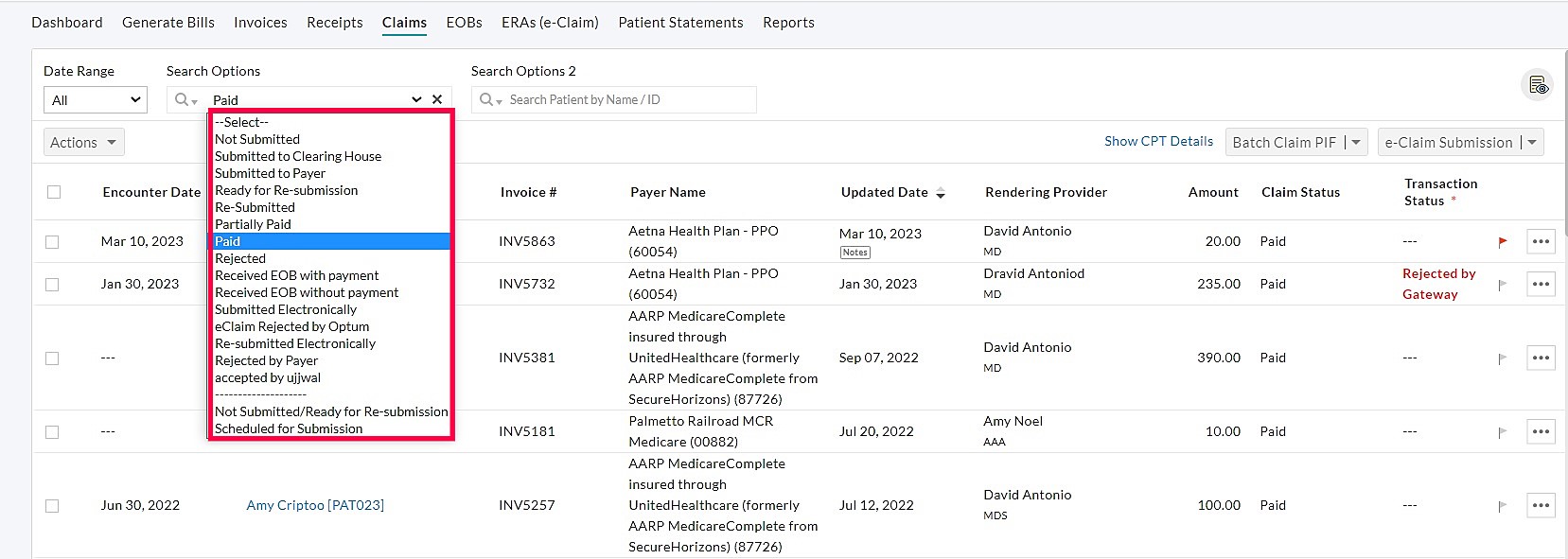
Task: Clear the Paid search filter with X
Action: [x=437, y=99]
